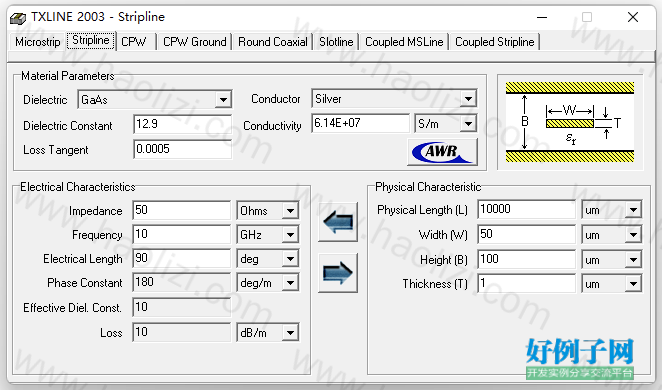Close the TXLINE 2003 window
The height and width of the screenshot is (390, 662).
[632, 17]
